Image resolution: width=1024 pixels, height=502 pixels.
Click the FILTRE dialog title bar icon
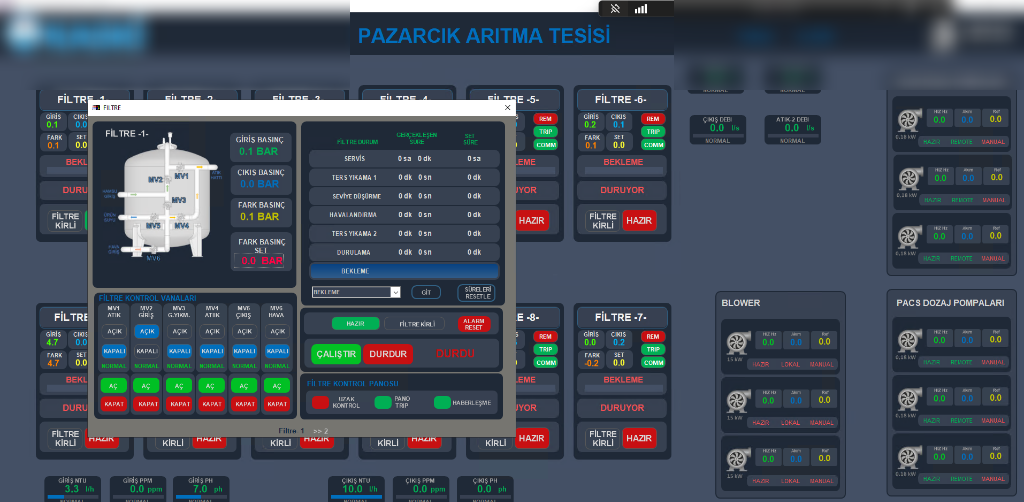96,107
